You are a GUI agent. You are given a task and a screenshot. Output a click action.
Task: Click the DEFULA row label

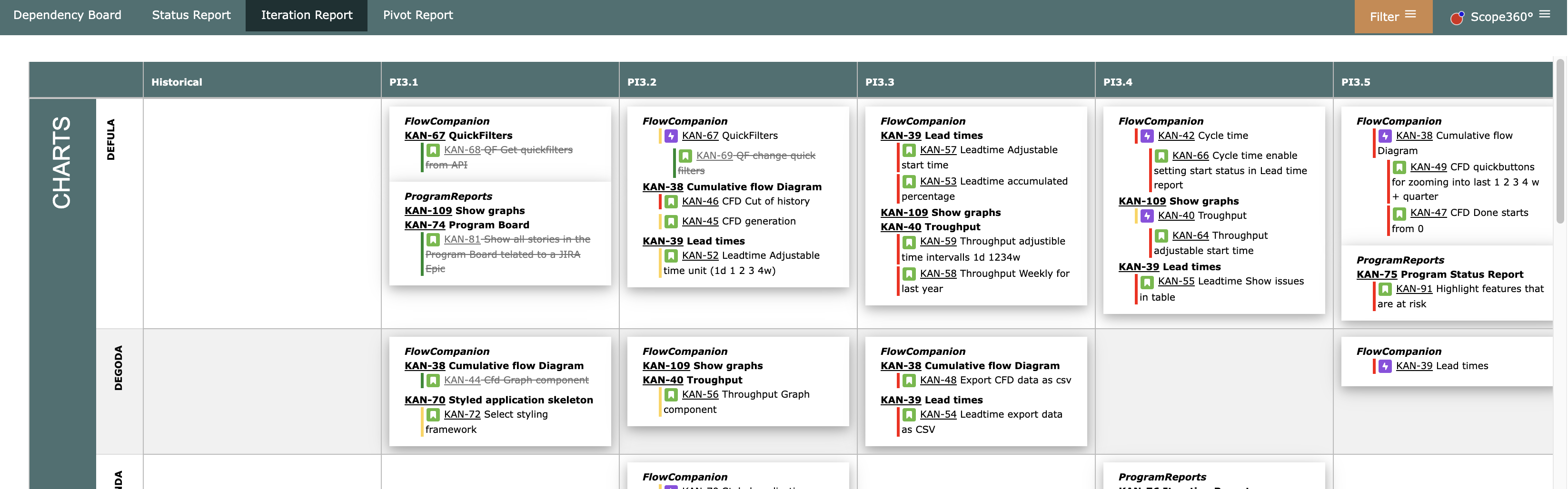(x=111, y=139)
